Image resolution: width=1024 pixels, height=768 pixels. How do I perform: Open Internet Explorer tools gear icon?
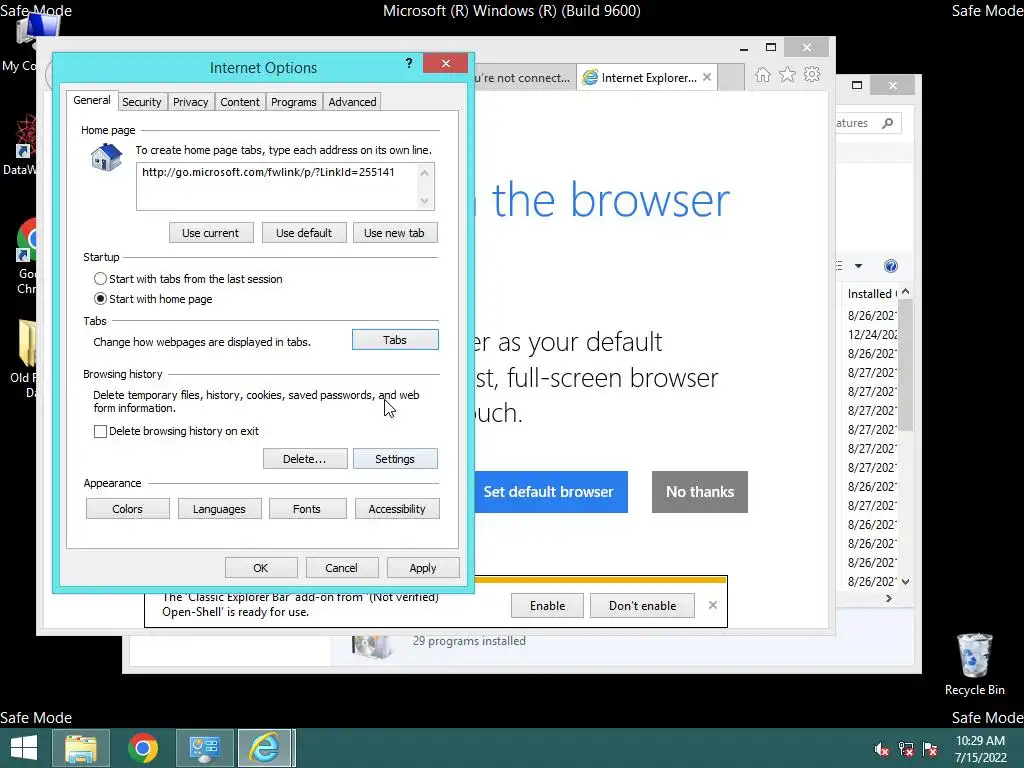tap(812, 74)
